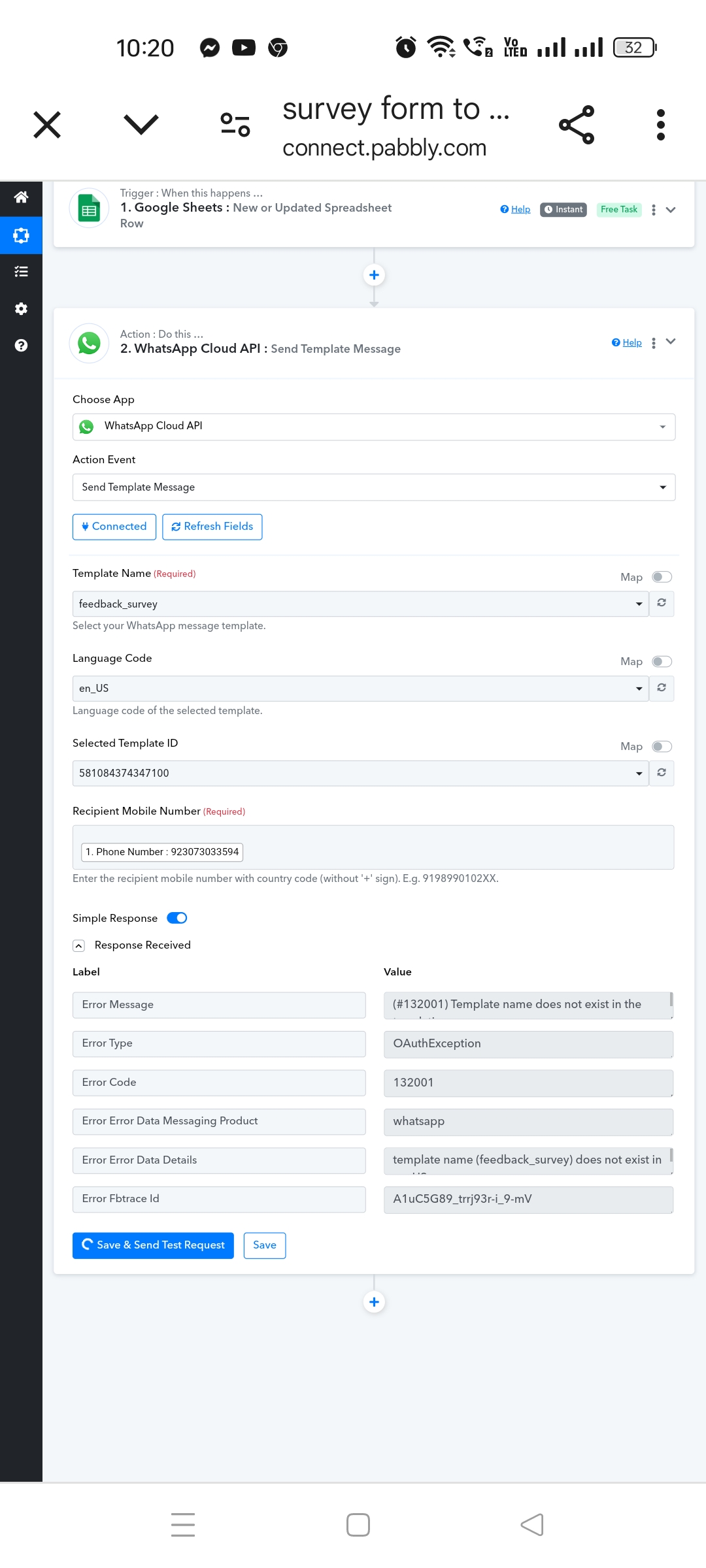Open the WhatsApp action's three-dot options menu

point(654,343)
